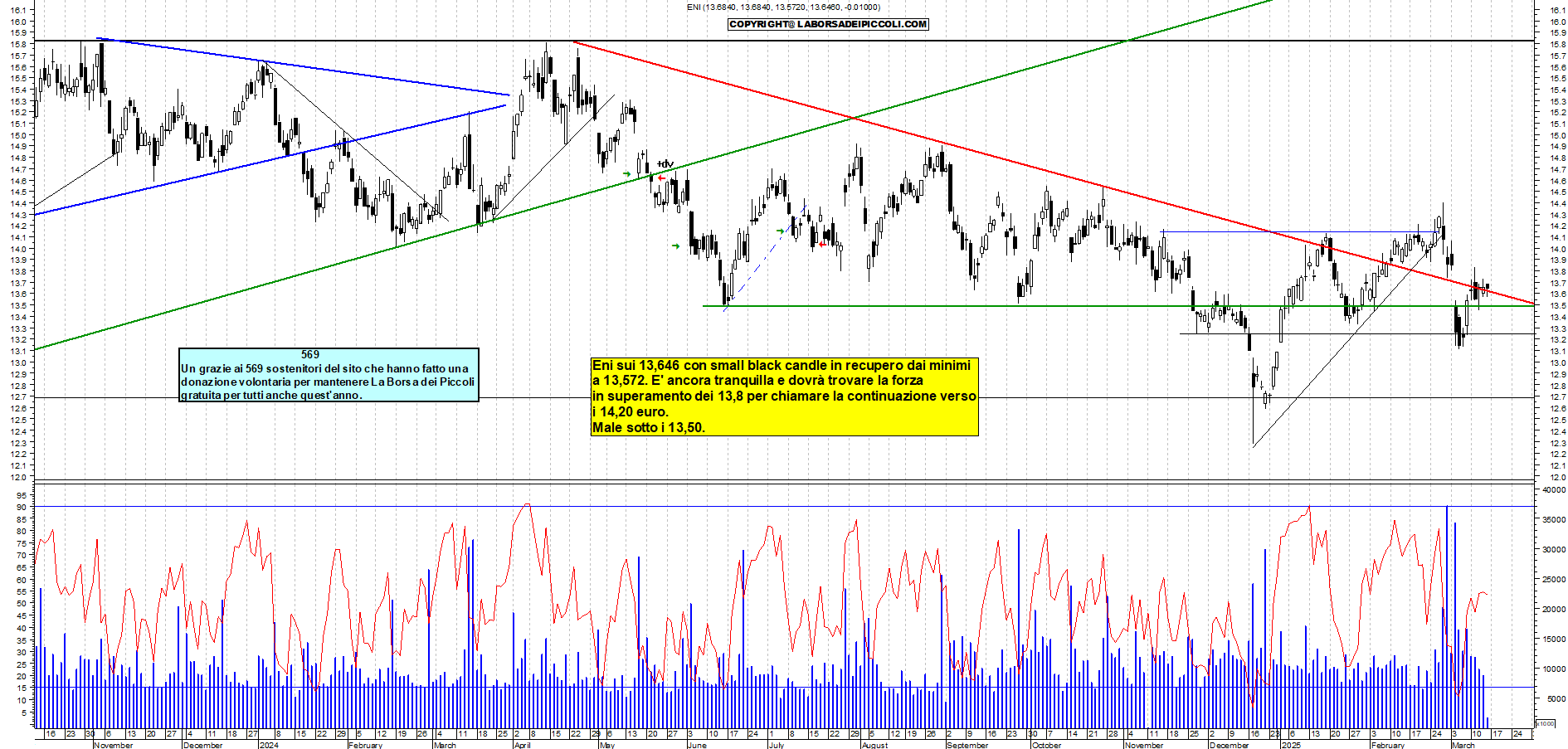Click the line 'gratuita per tutti anche quest'anno.'

point(271,395)
